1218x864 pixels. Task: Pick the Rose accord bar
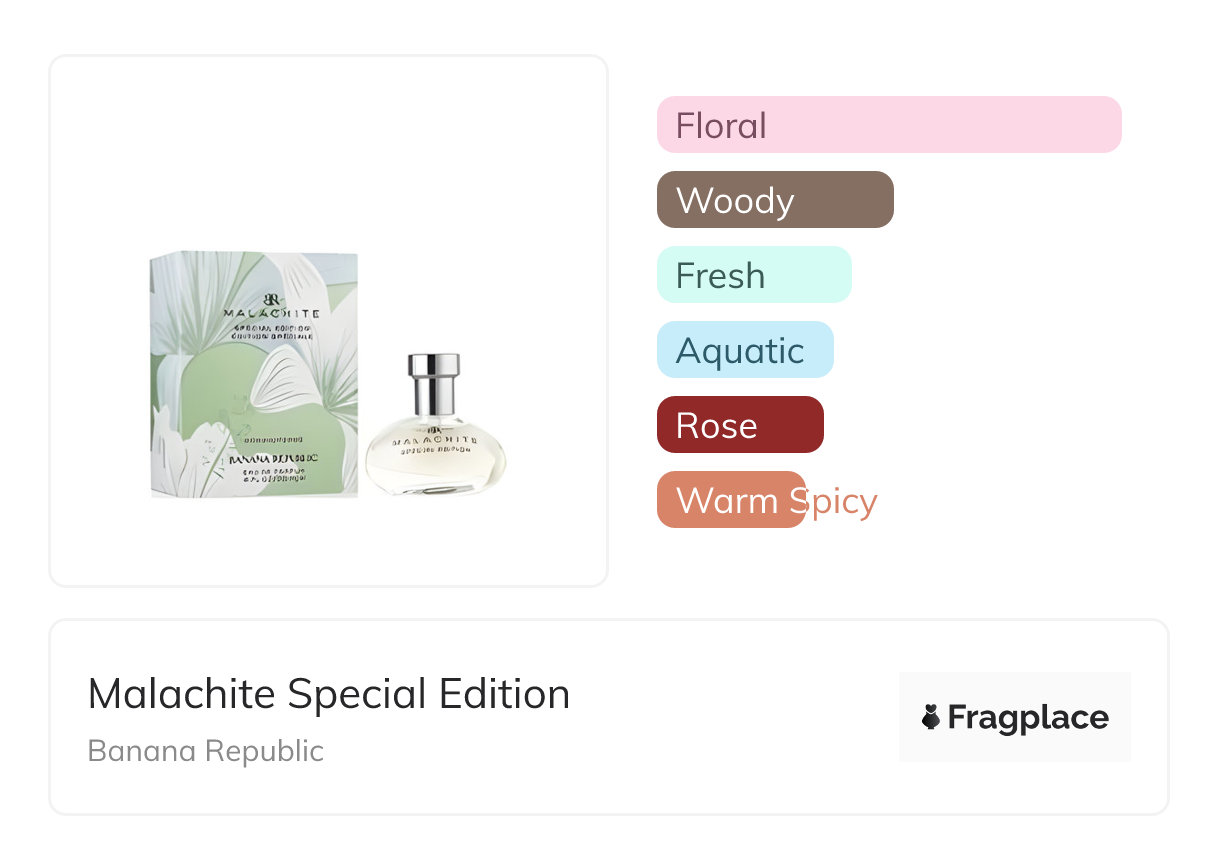coord(739,425)
